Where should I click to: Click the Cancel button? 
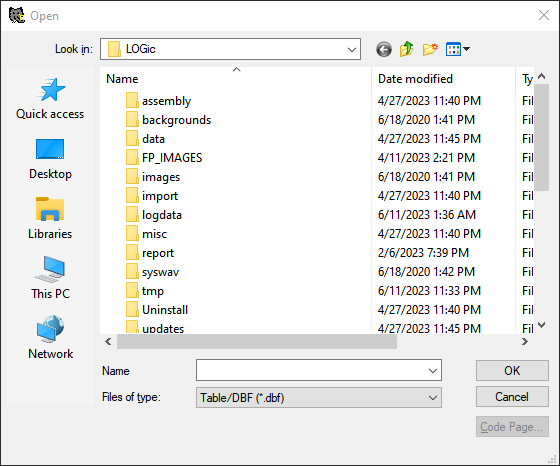512,397
